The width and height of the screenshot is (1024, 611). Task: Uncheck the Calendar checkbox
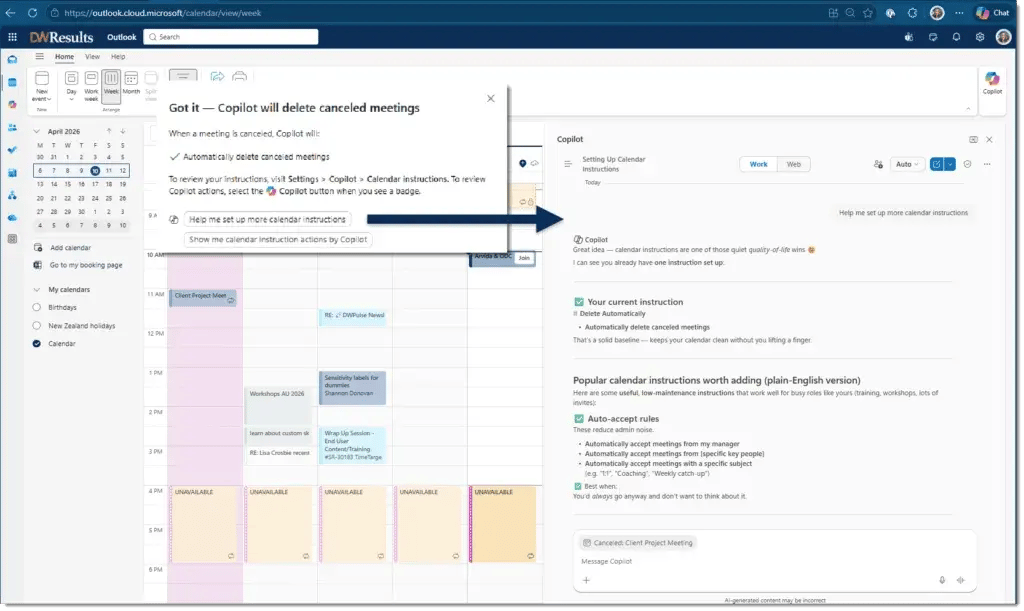click(36, 343)
